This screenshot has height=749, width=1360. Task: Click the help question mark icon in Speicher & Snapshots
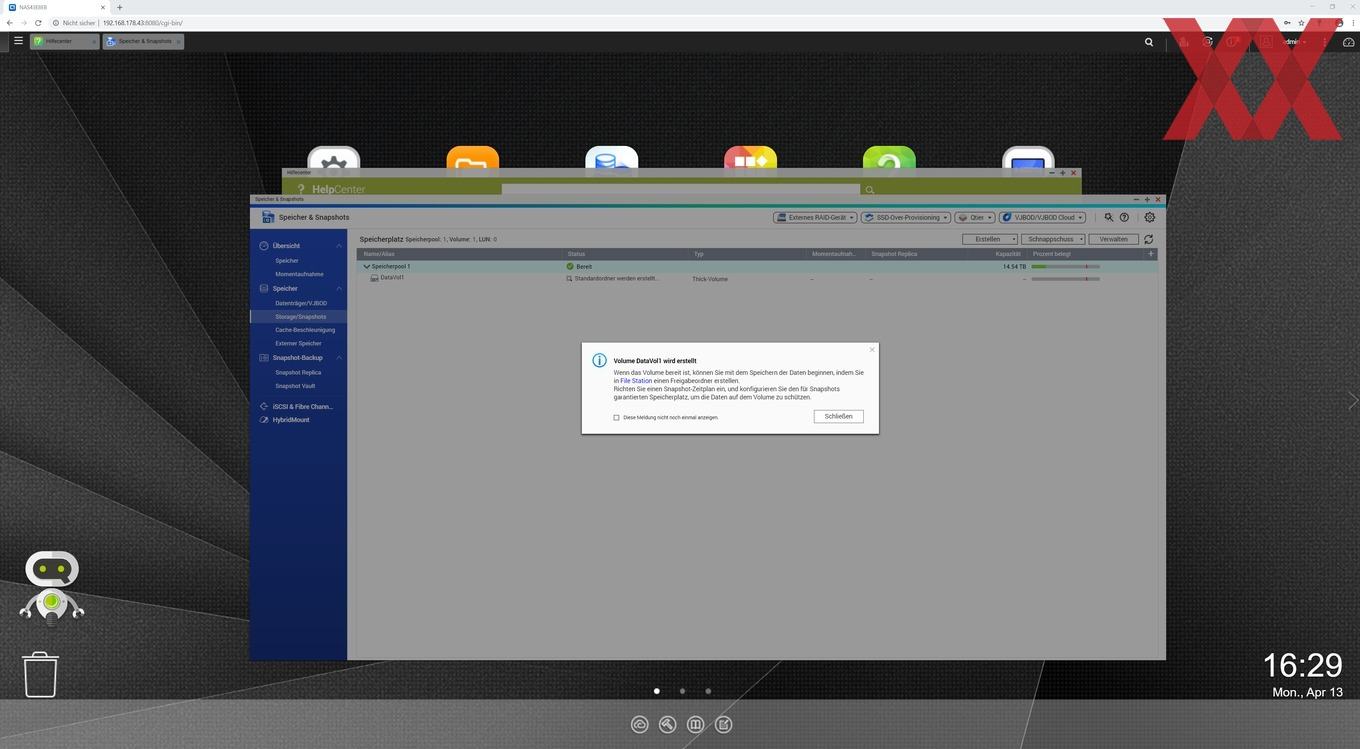point(1124,217)
